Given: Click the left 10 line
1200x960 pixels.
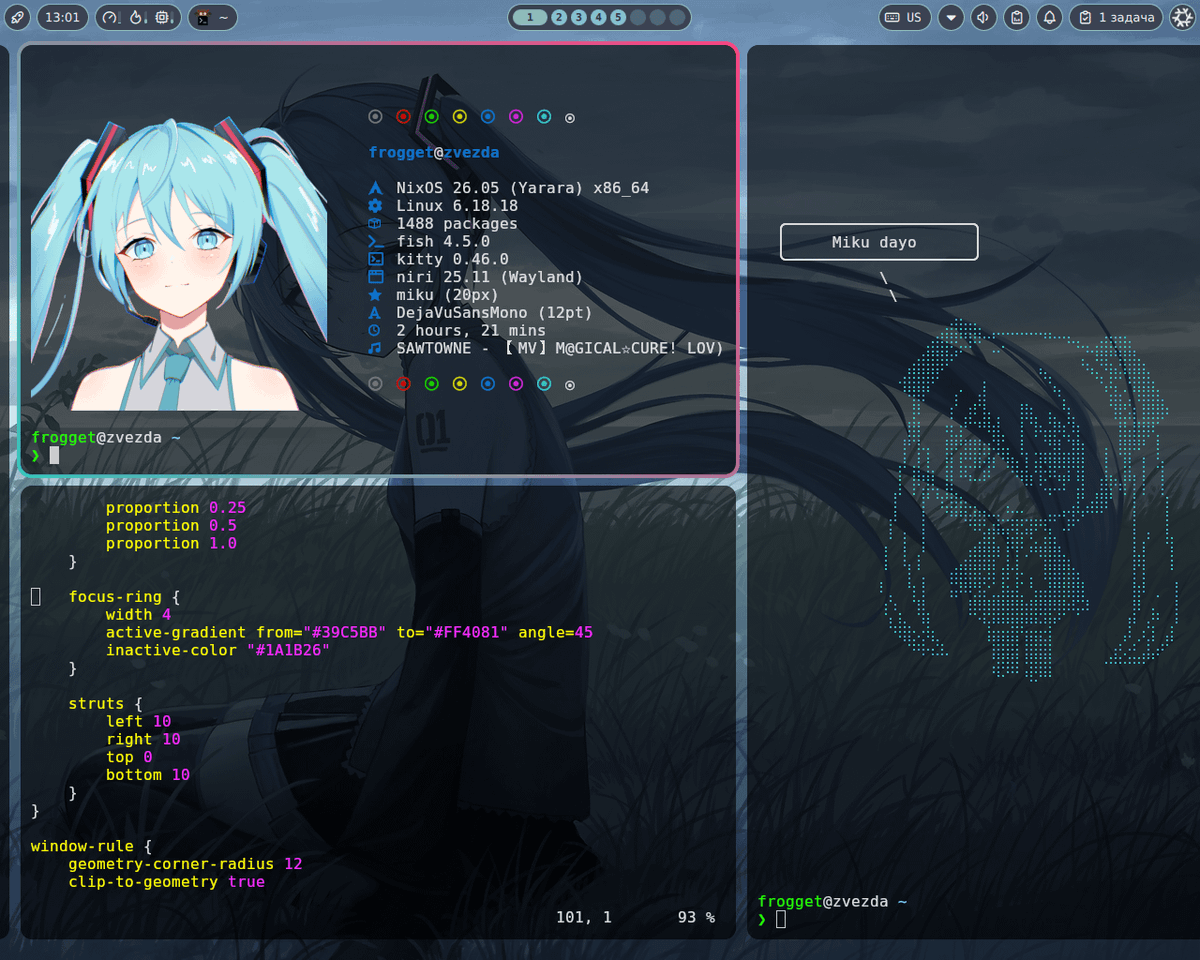Looking at the screenshot, I should tap(138, 722).
